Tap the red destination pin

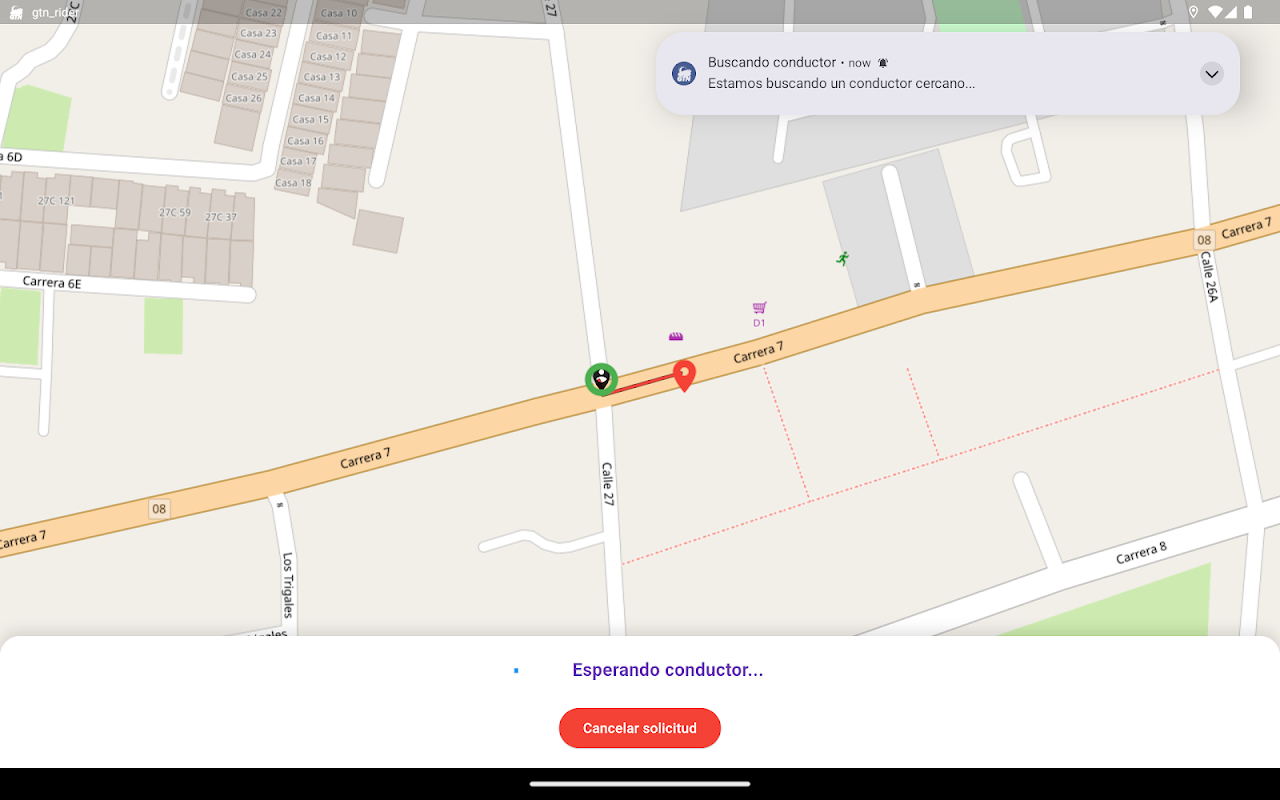click(684, 375)
